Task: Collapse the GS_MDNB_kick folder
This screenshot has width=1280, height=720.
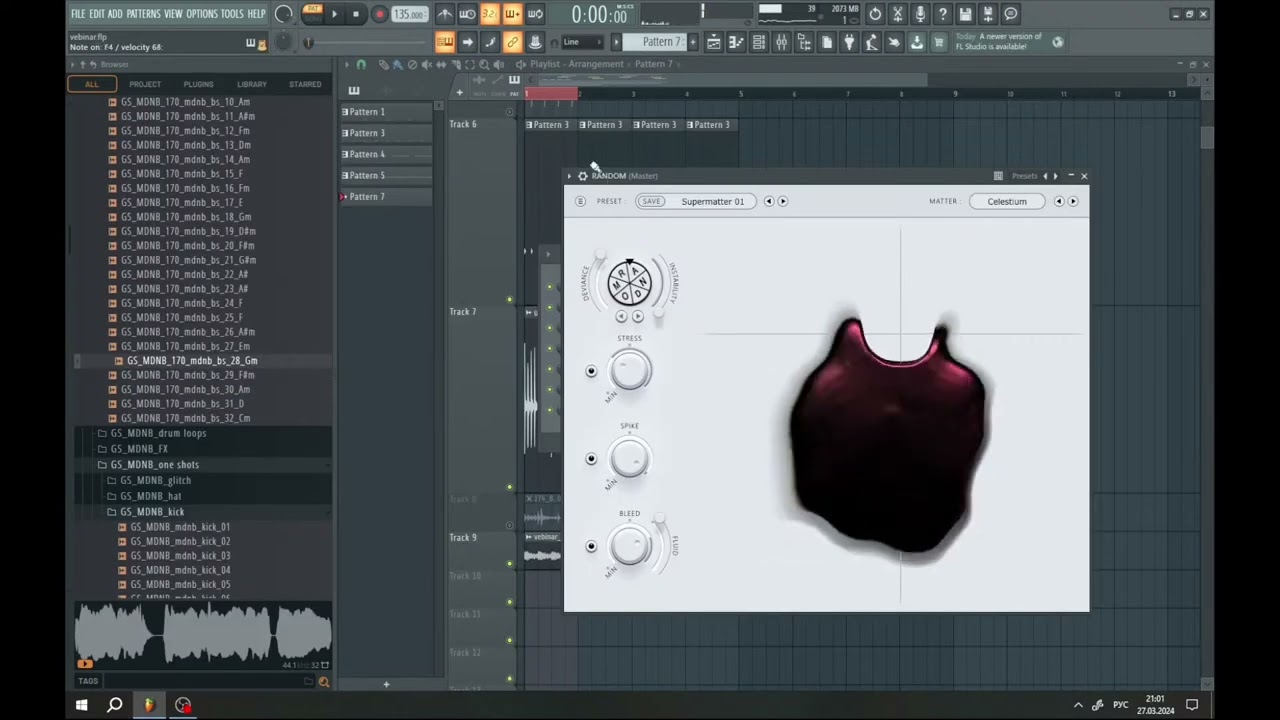Action: (152, 511)
